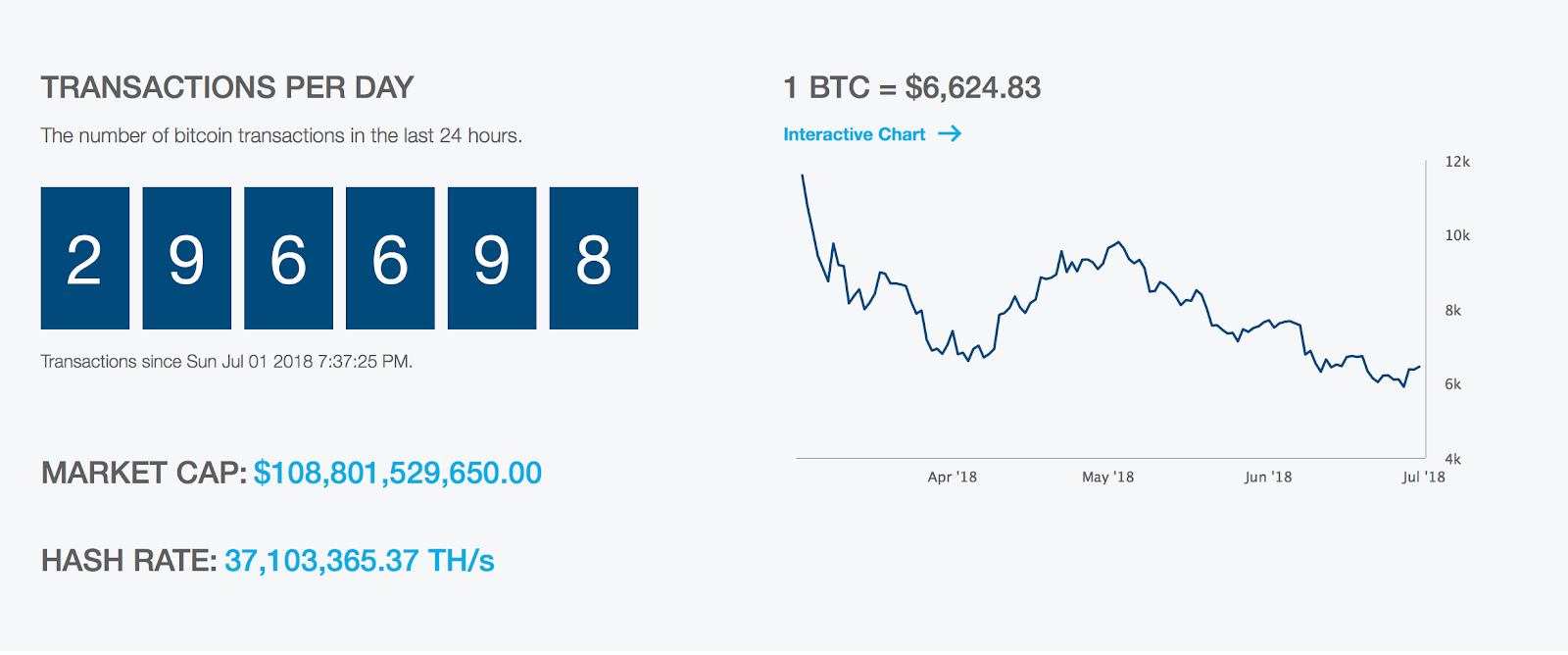This screenshot has width=1568, height=655.
Task: Click the blue arrow next to Interactive Chart
Action: 950,134
